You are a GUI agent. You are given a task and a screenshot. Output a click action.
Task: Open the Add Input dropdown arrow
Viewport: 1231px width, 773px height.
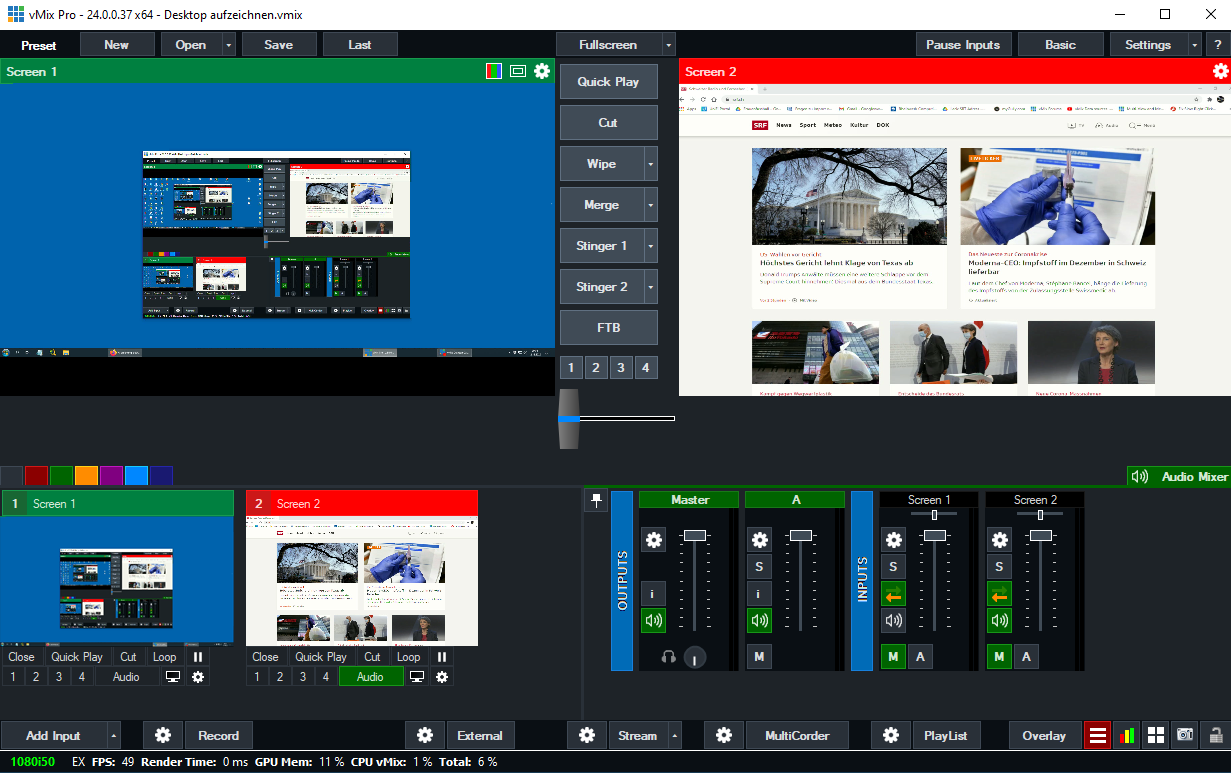point(113,736)
